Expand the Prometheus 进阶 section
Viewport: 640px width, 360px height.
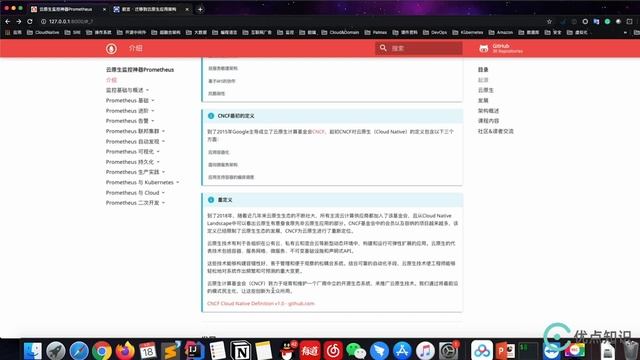pos(130,111)
